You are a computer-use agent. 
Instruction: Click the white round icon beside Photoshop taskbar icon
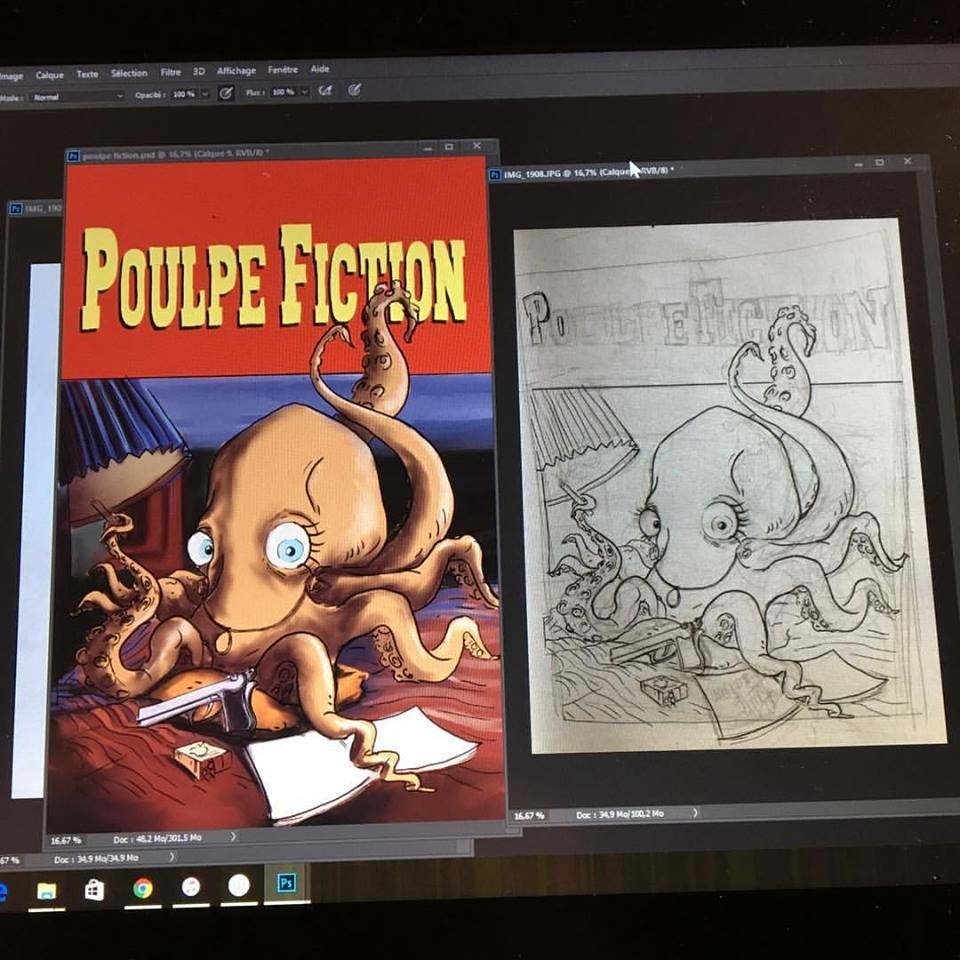[239, 885]
